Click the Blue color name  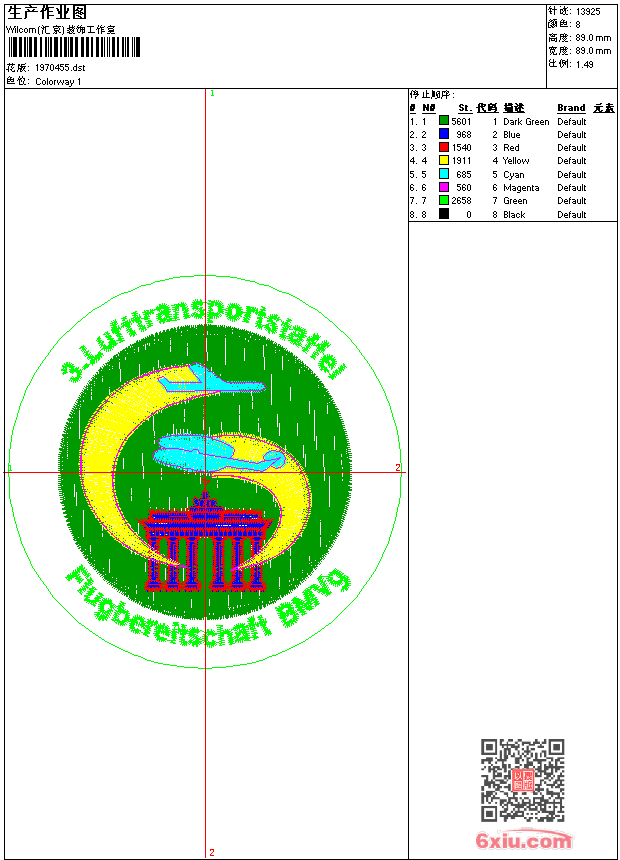511,134
